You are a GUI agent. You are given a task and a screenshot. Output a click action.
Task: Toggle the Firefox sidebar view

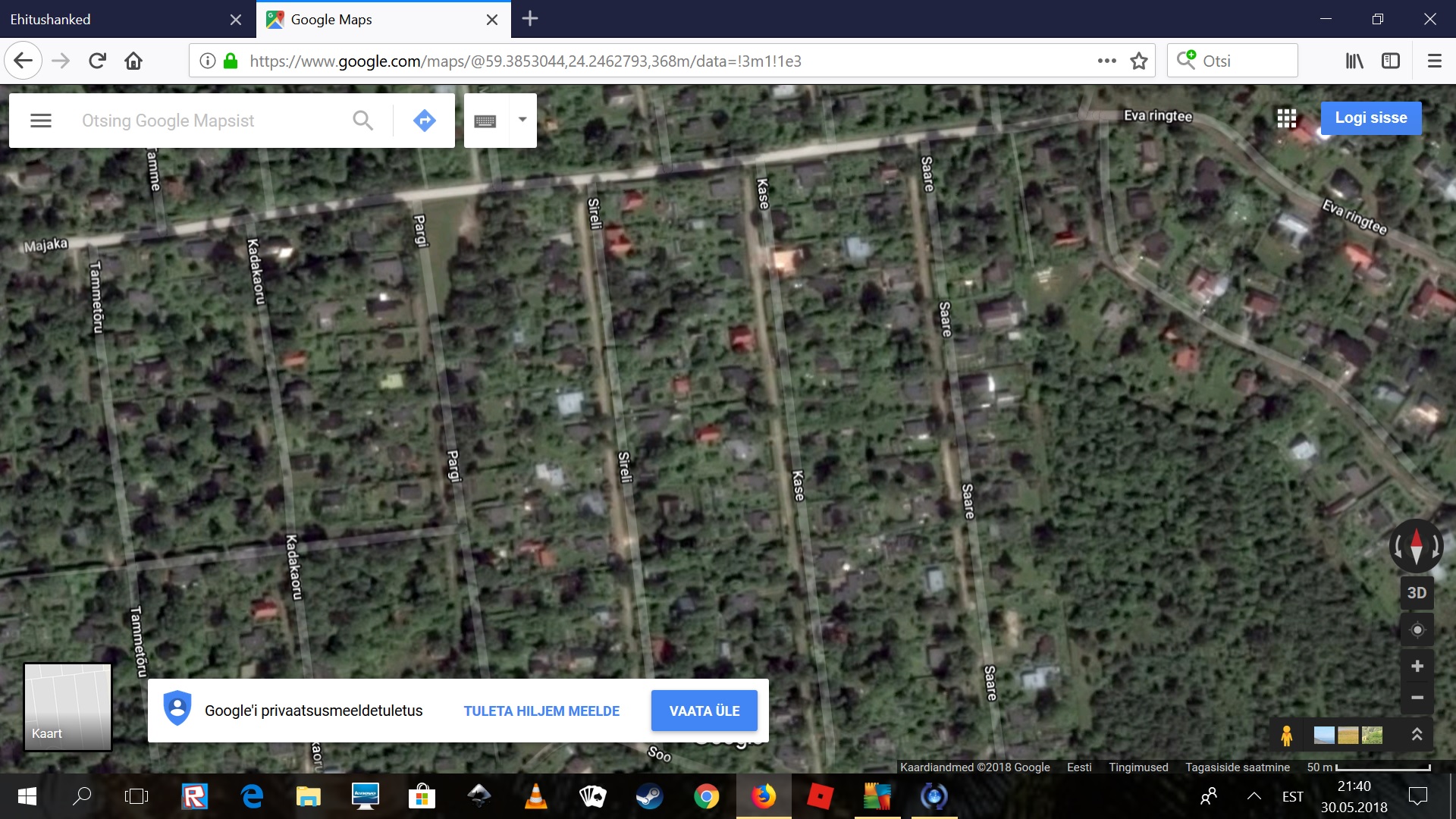1390,61
